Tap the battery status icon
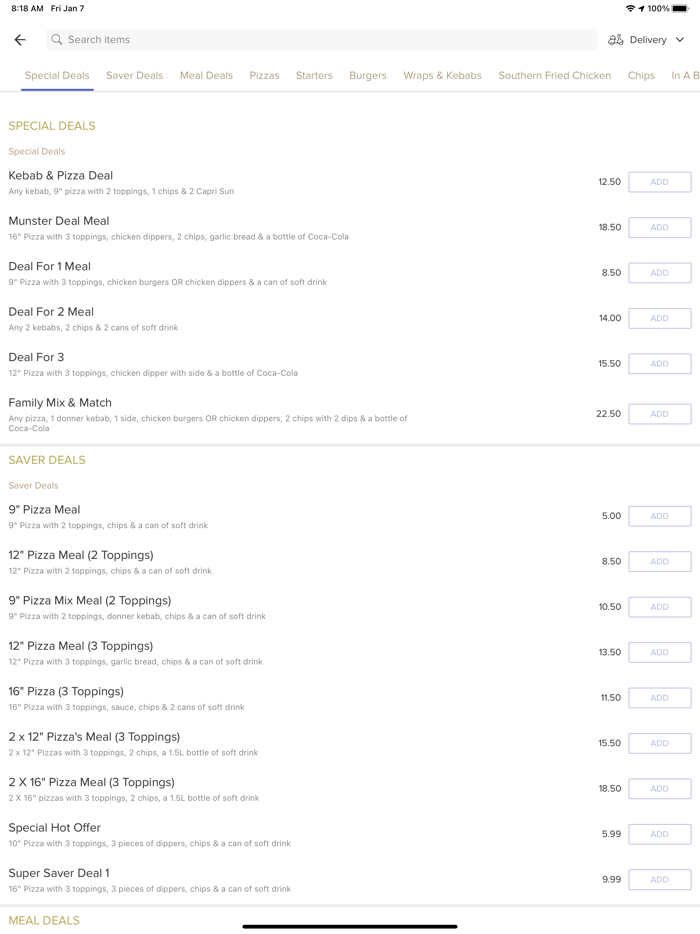The height and width of the screenshot is (934, 700). [x=680, y=8]
